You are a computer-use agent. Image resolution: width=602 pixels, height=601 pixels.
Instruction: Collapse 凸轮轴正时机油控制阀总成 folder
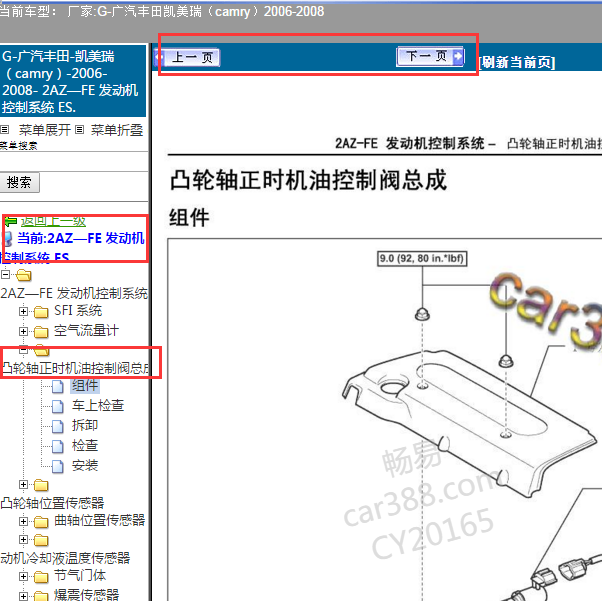point(23,350)
